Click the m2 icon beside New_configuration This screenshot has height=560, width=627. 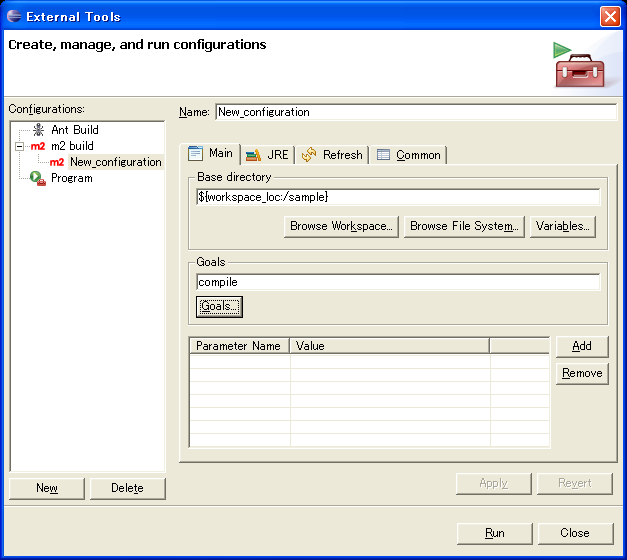point(57,162)
